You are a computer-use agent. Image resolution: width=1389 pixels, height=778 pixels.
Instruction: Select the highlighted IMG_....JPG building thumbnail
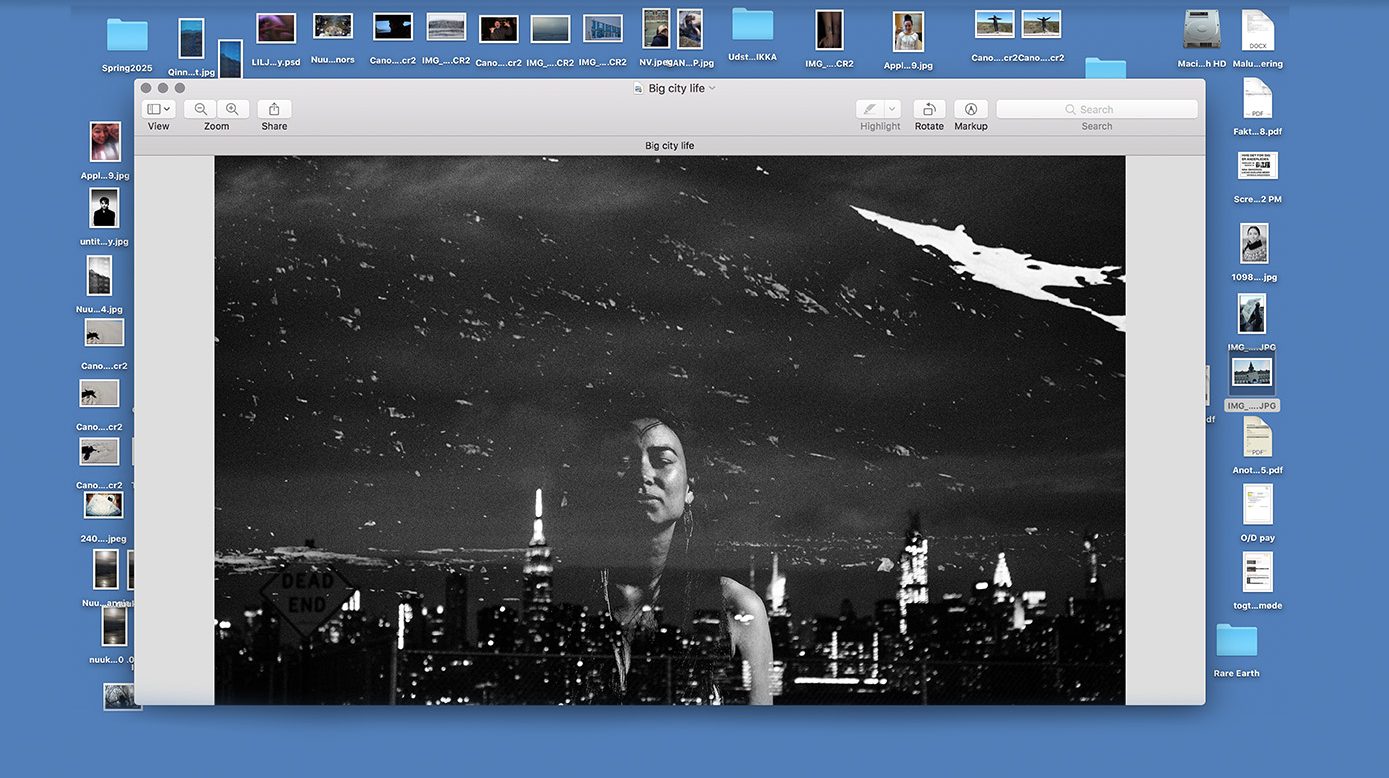(1253, 373)
